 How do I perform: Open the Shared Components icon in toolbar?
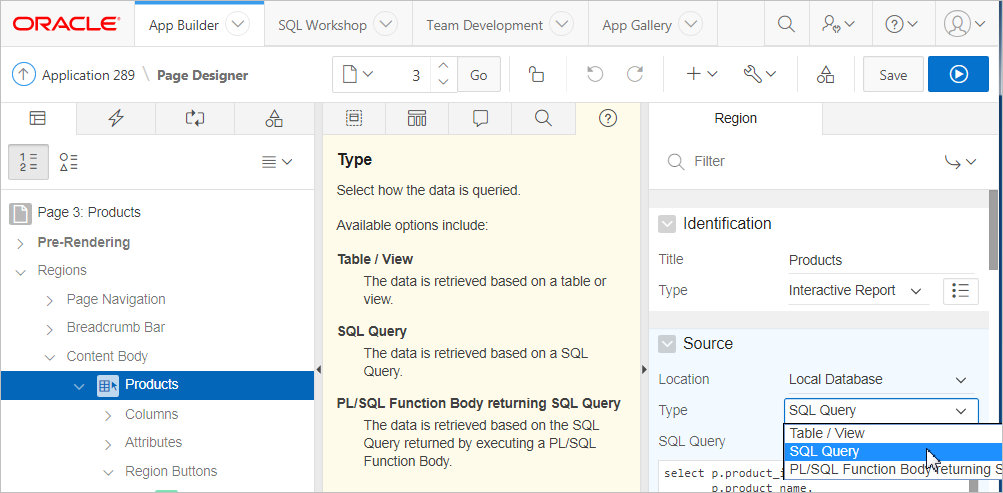[x=825, y=75]
